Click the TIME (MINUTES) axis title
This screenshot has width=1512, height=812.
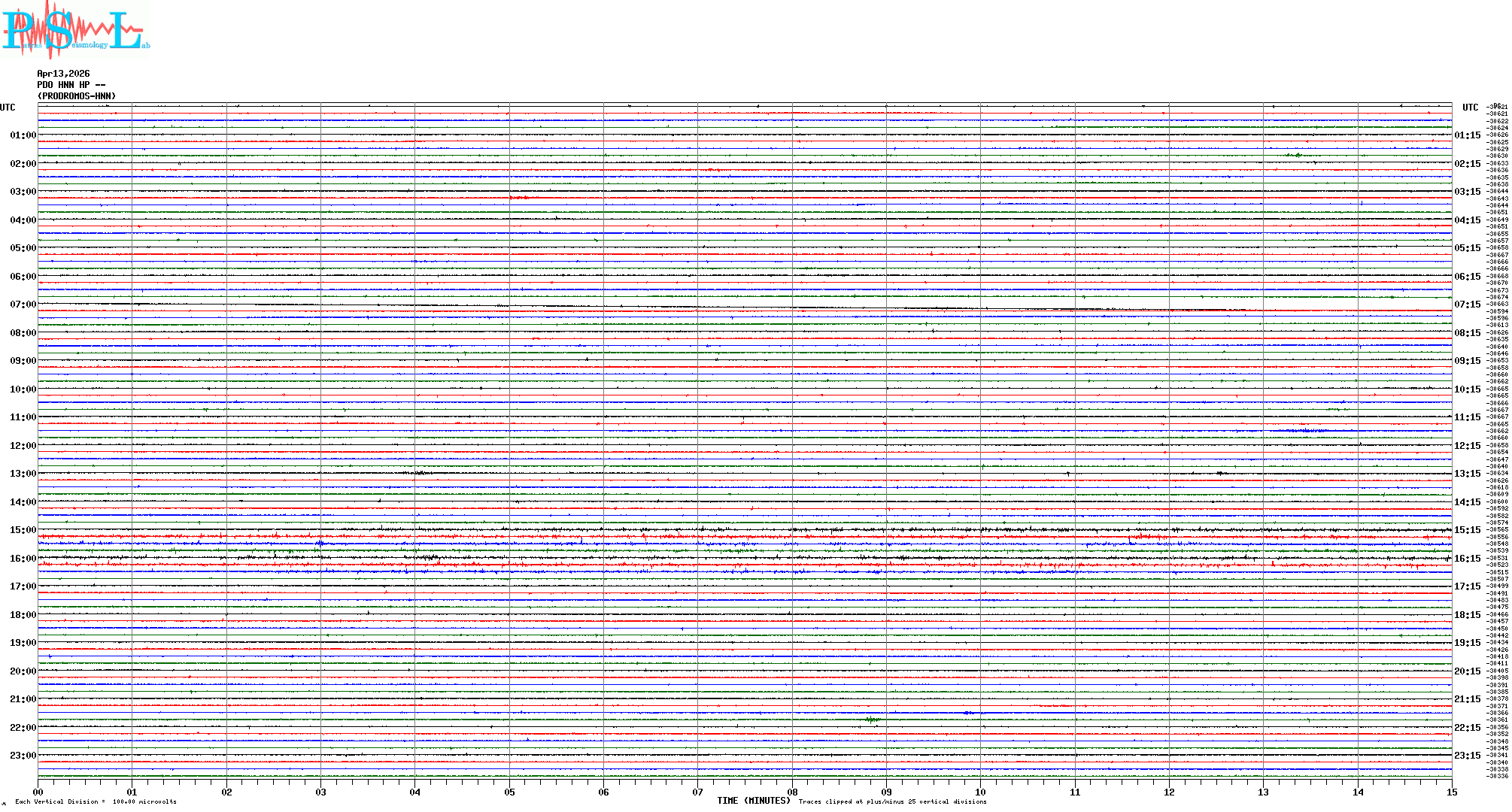tap(753, 801)
